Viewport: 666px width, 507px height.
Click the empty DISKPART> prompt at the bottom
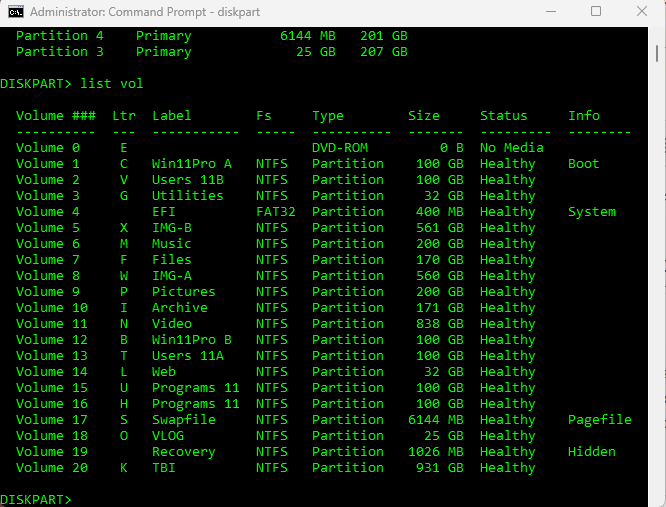coord(36,499)
